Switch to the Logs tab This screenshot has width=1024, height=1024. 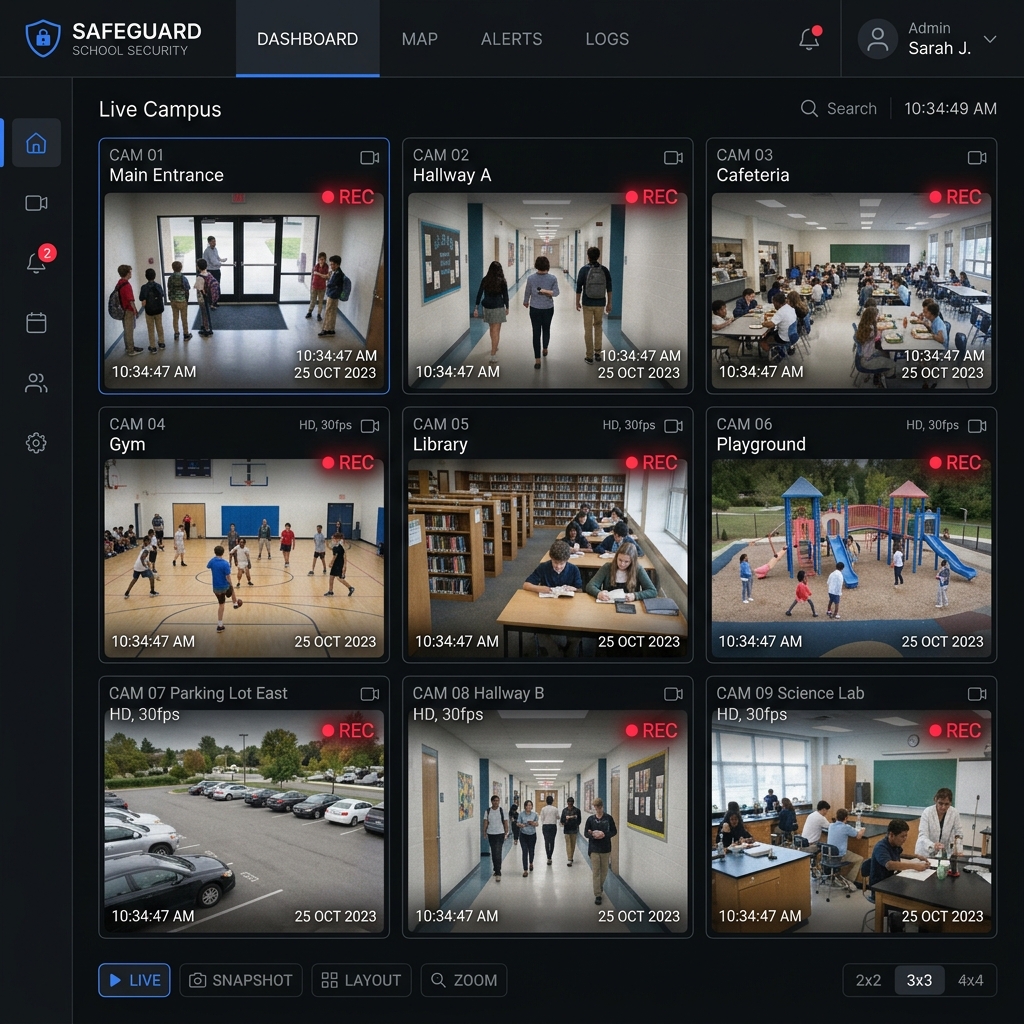coord(607,39)
